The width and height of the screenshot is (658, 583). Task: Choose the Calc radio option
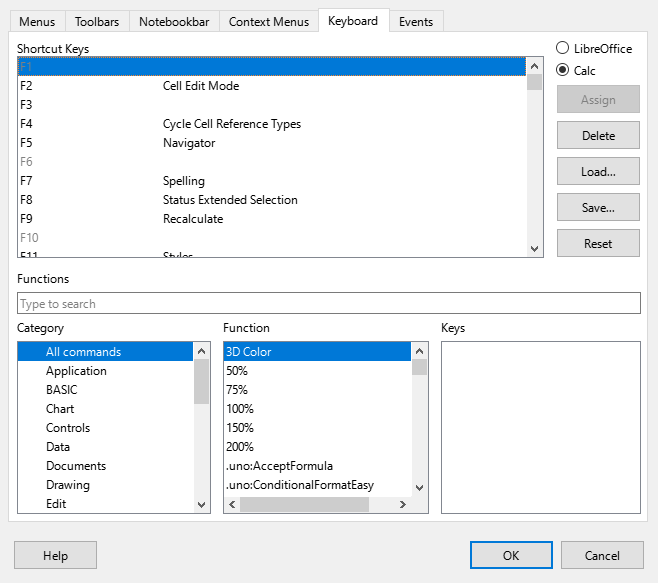576,70
